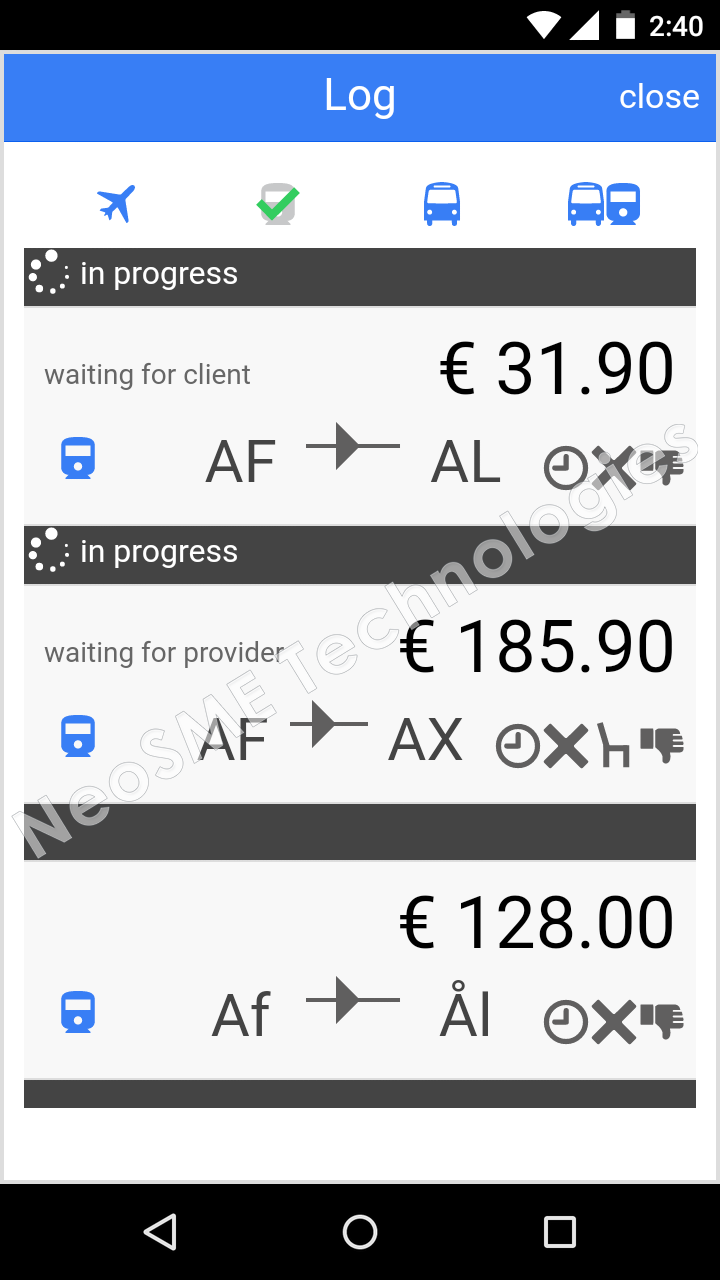Viewport: 720px width, 1280px height.
Task: Click thumbs-down icon in €128.00 entry
Action: pyautogui.click(x=662, y=1020)
